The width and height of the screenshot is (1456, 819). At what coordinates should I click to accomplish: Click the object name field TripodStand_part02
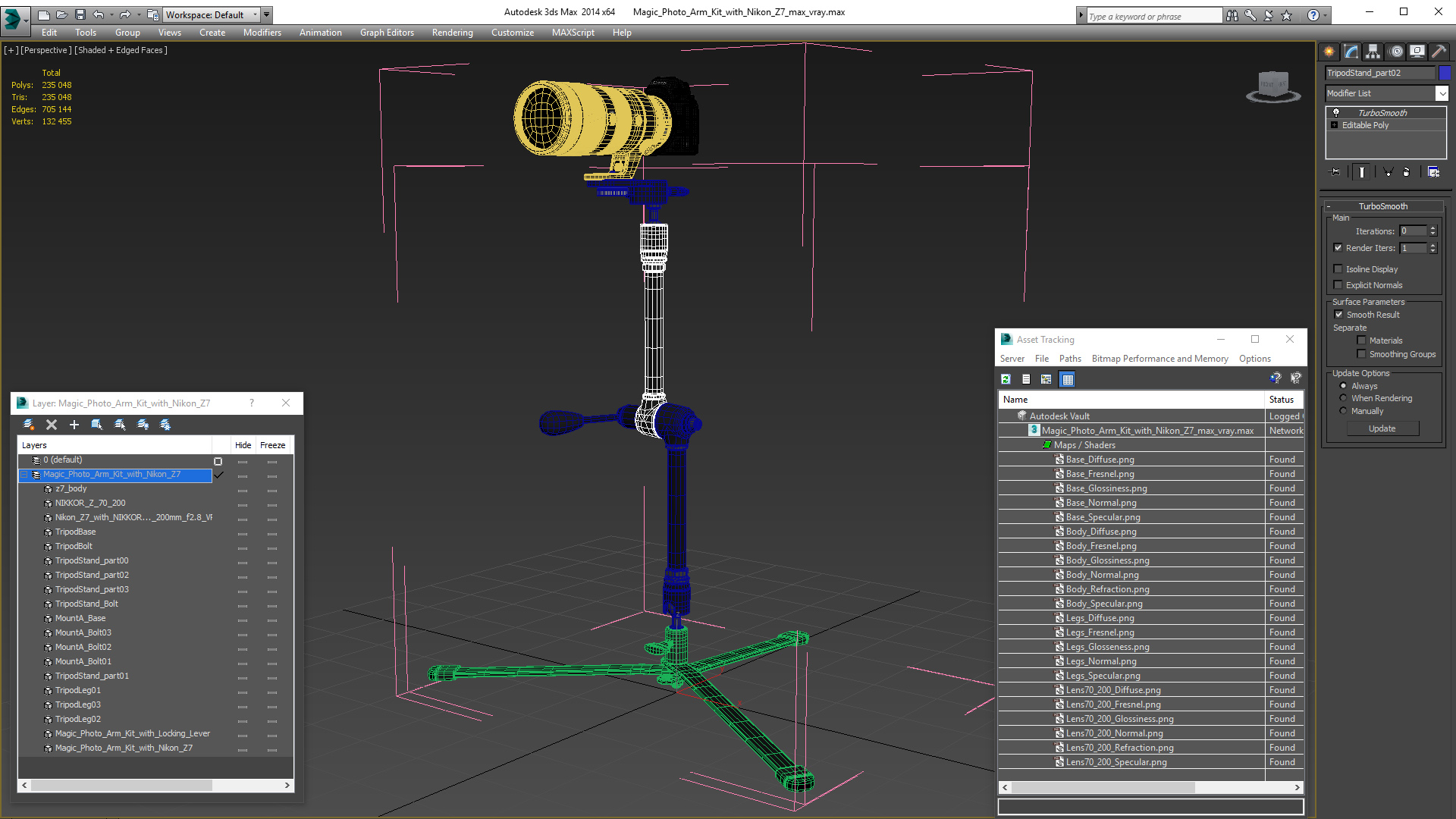(1380, 73)
